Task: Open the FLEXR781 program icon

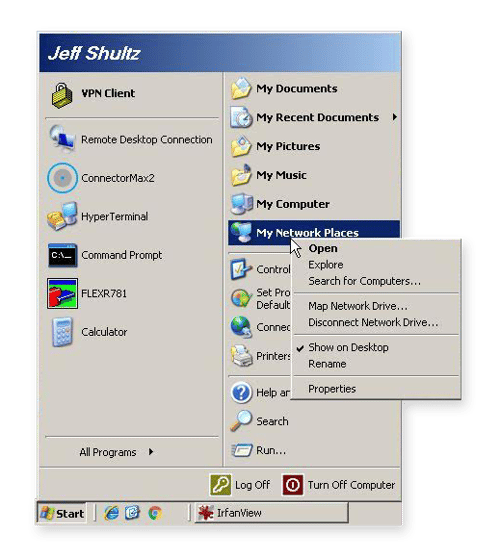Action: tap(62, 293)
